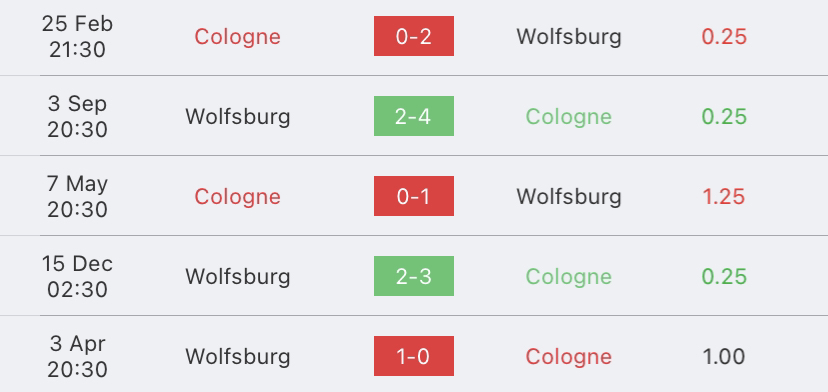
Task: Select Cologne in the 15 Dec match
Action: click(x=569, y=277)
